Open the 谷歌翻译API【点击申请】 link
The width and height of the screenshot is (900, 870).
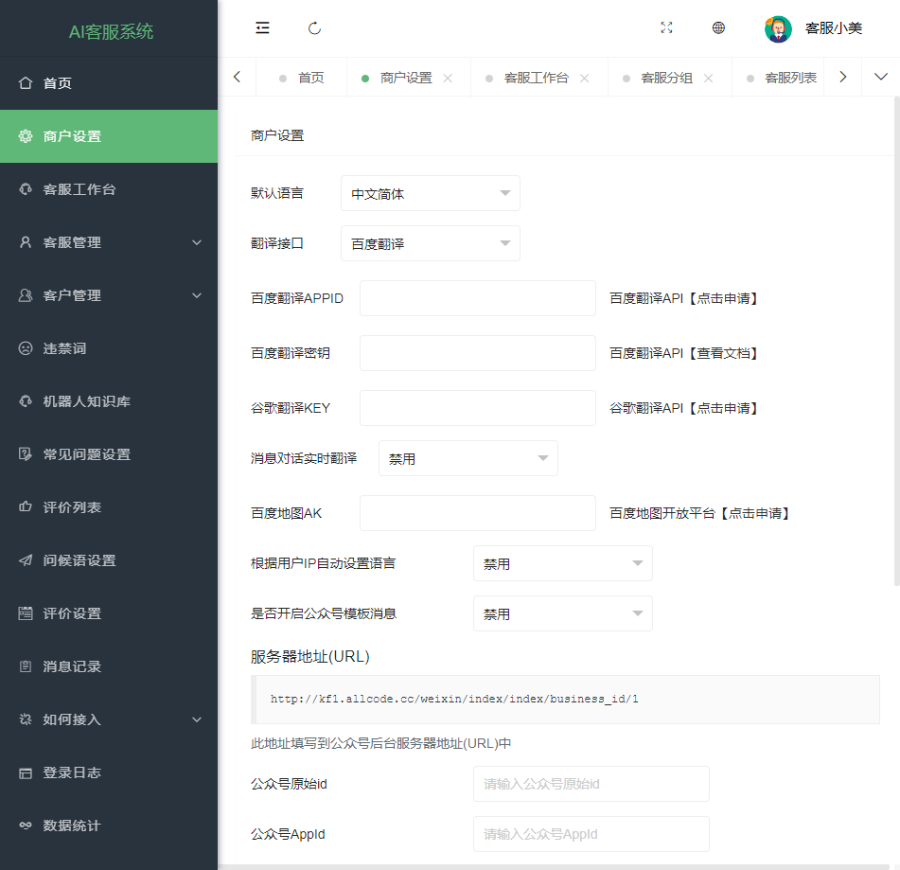point(683,408)
